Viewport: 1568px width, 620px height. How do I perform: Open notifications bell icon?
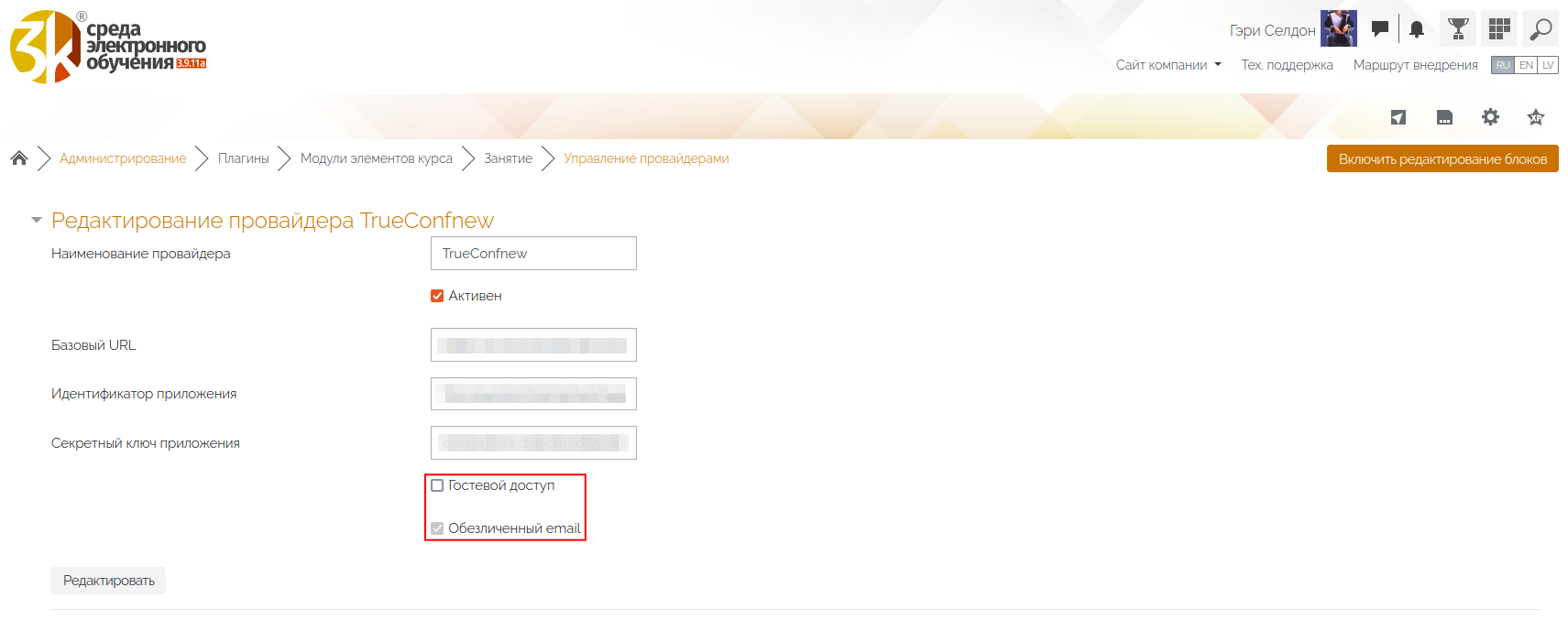click(1417, 29)
